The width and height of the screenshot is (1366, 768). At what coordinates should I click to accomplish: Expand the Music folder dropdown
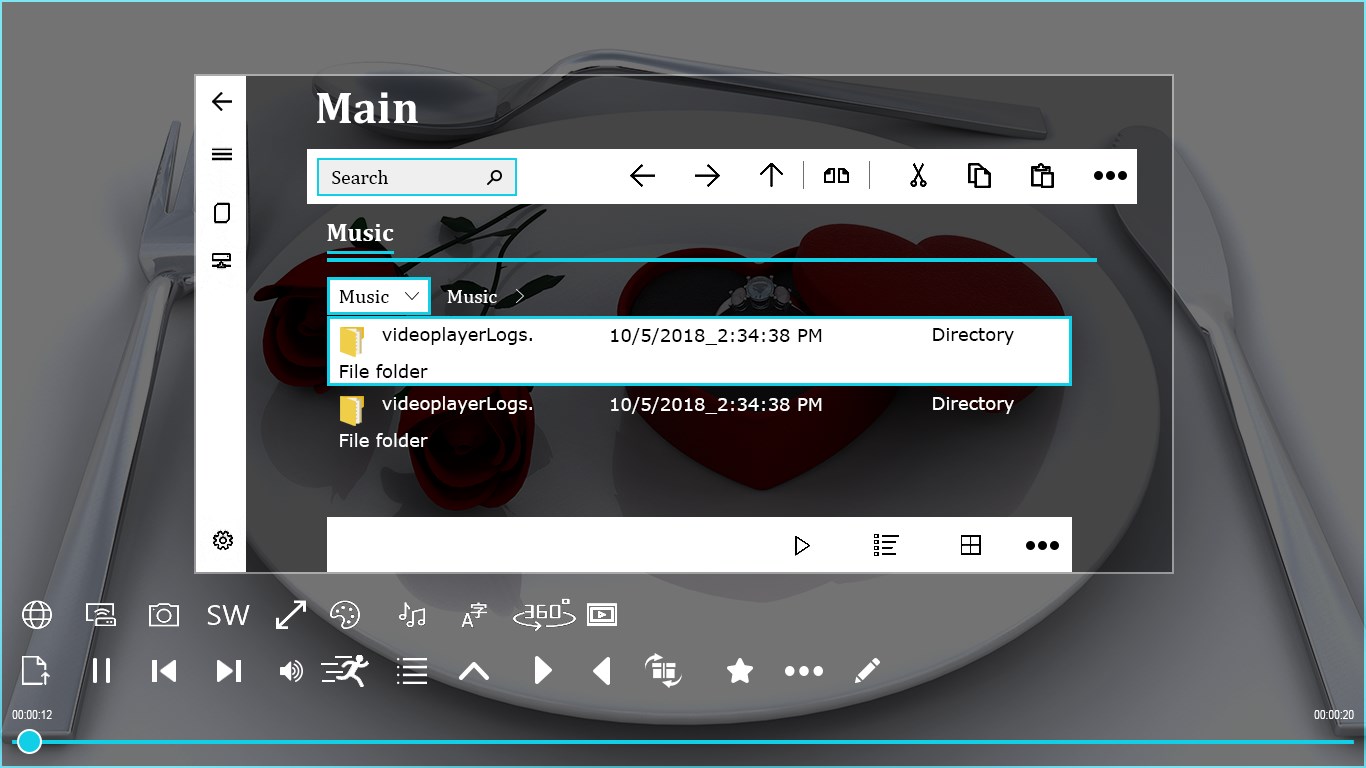379,296
